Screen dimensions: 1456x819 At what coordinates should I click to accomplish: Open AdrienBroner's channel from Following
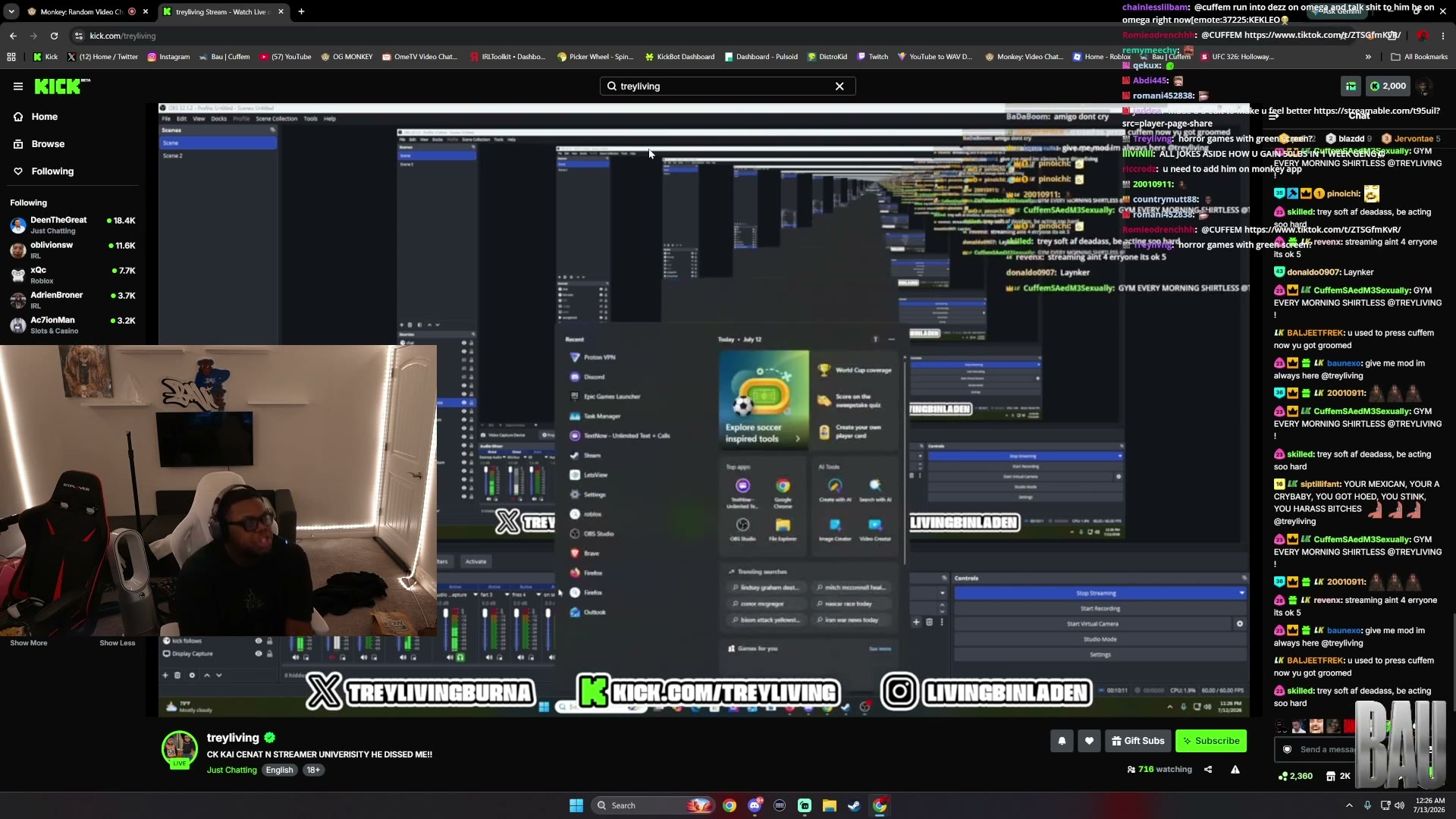(73, 300)
